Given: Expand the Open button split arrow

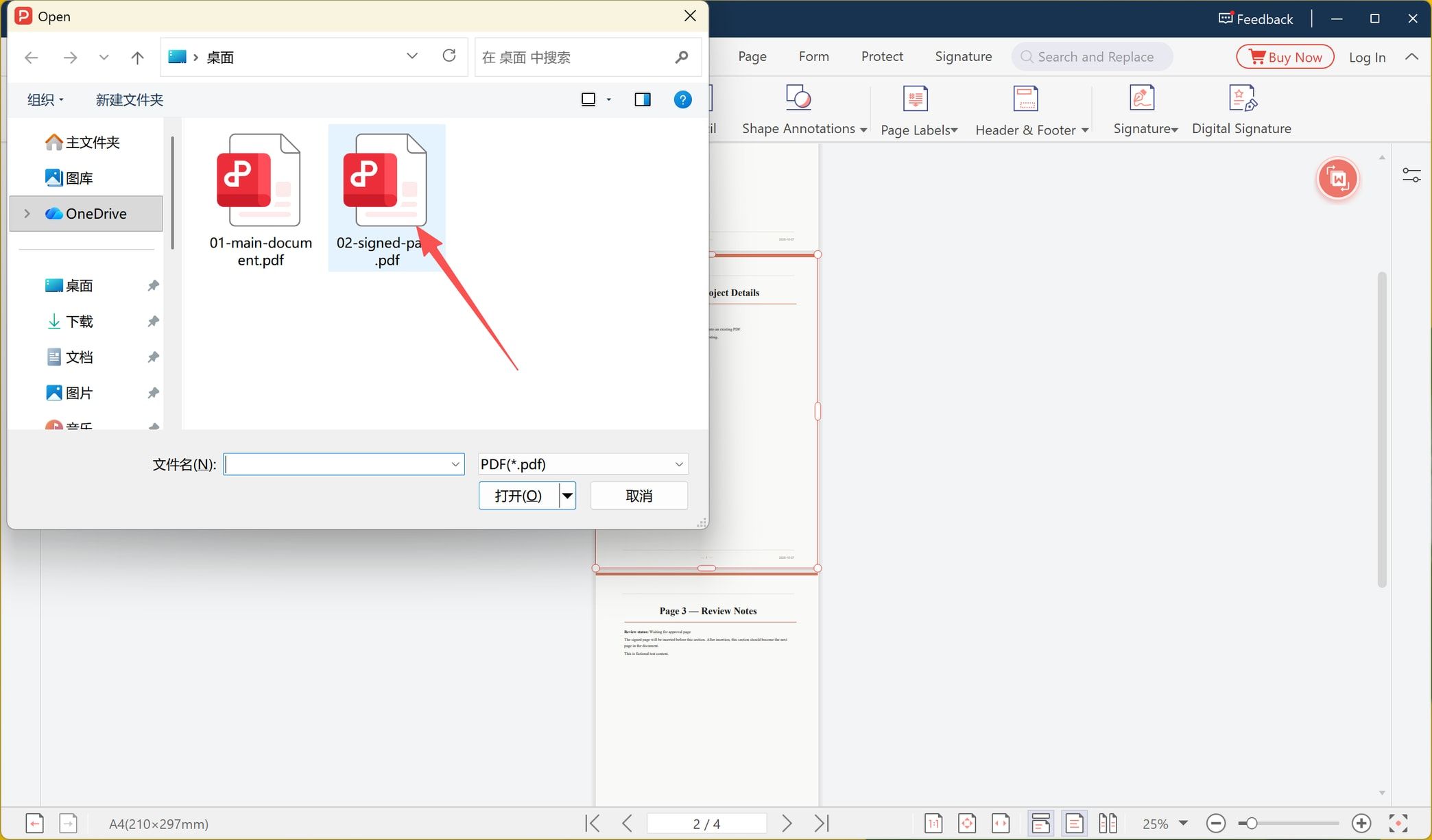Looking at the screenshot, I should [567, 496].
